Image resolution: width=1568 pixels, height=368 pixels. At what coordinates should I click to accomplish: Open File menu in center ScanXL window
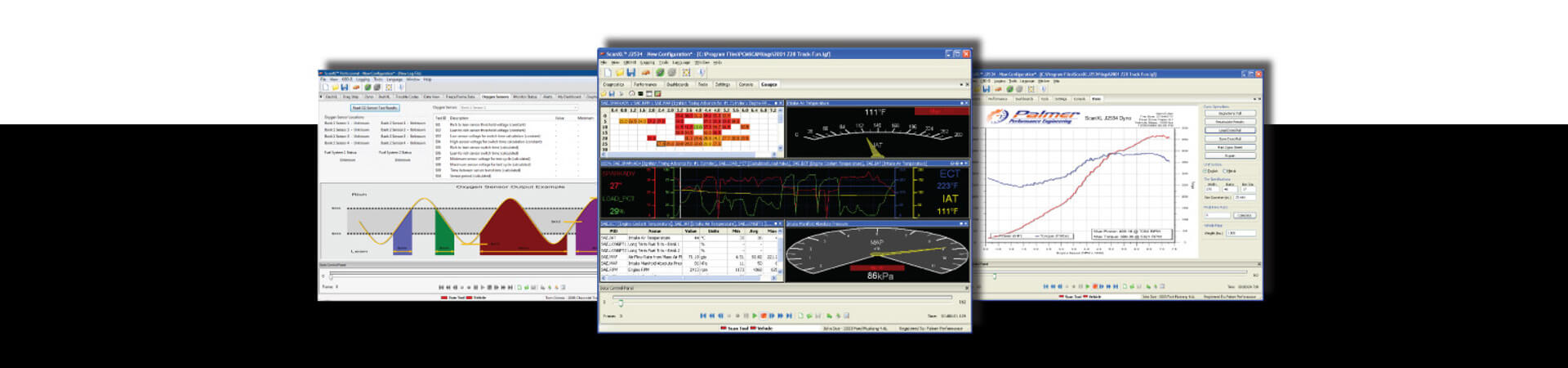click(x=604, y=62)
